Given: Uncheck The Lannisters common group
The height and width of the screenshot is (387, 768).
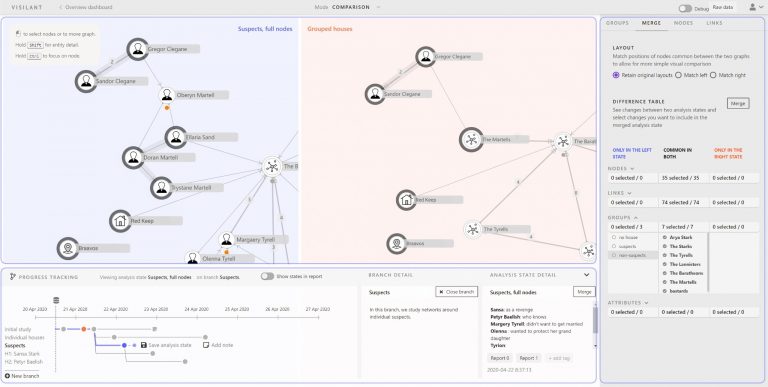Looking at the screenshot, I should 665,265.
